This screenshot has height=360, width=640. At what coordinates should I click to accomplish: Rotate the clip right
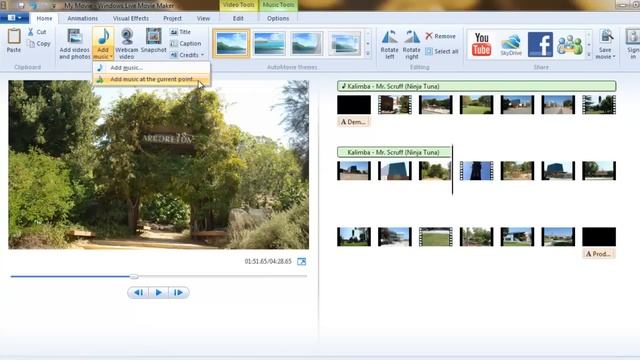[x=411, y=44]
